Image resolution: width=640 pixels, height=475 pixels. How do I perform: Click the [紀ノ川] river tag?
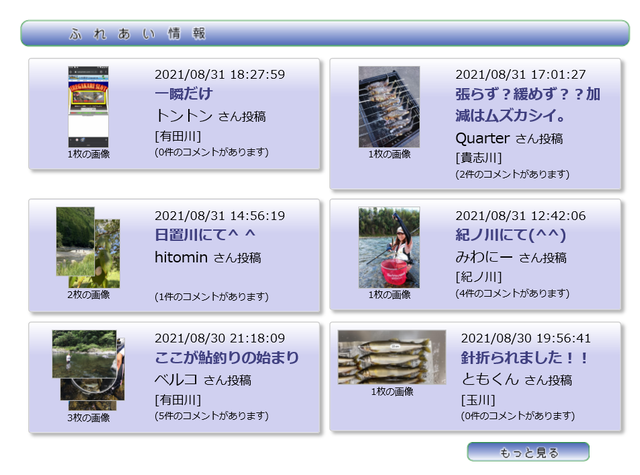478,277
